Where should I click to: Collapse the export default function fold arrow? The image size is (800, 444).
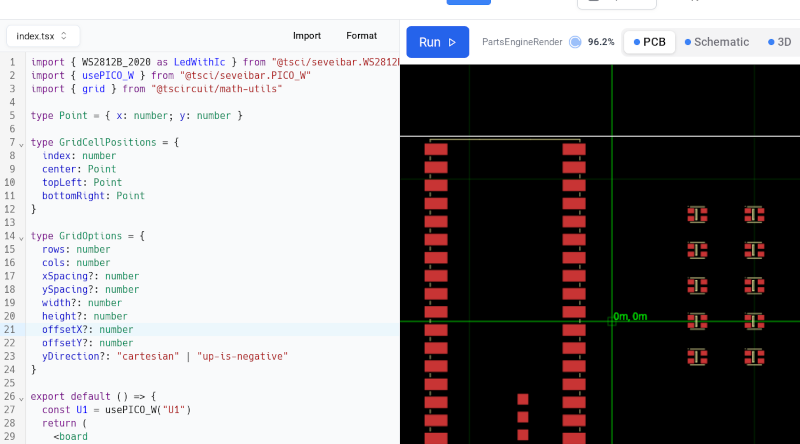pyautogui.click(x=21, y=397)
